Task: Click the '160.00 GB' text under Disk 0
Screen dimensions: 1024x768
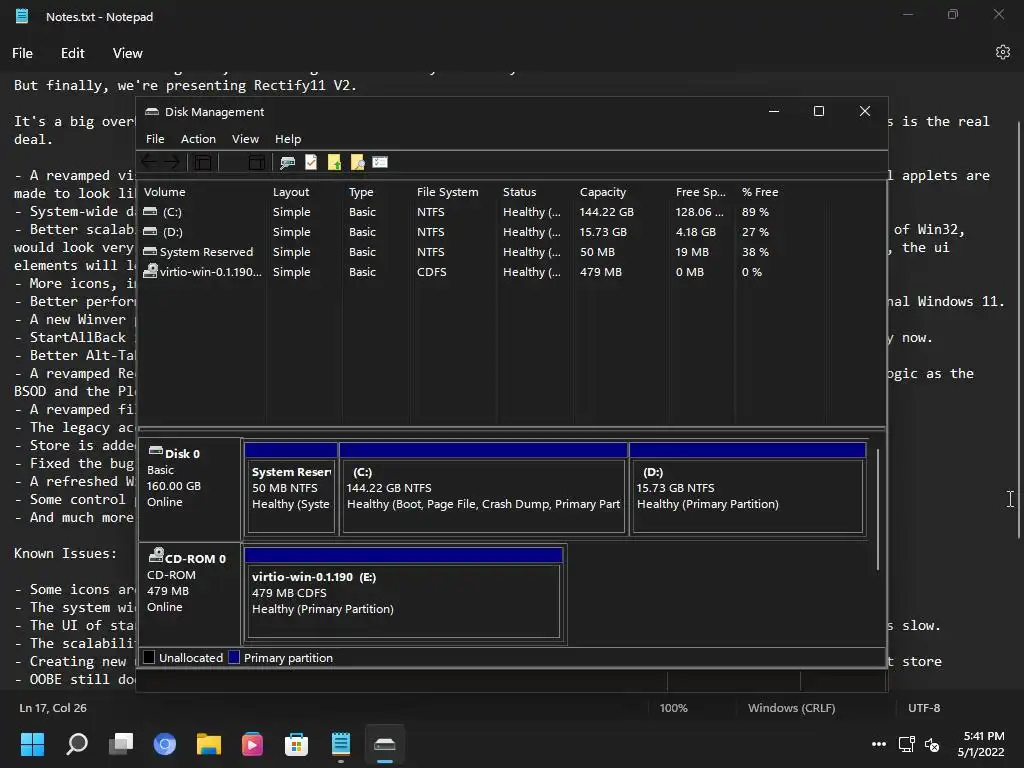Action: (174, 486)
